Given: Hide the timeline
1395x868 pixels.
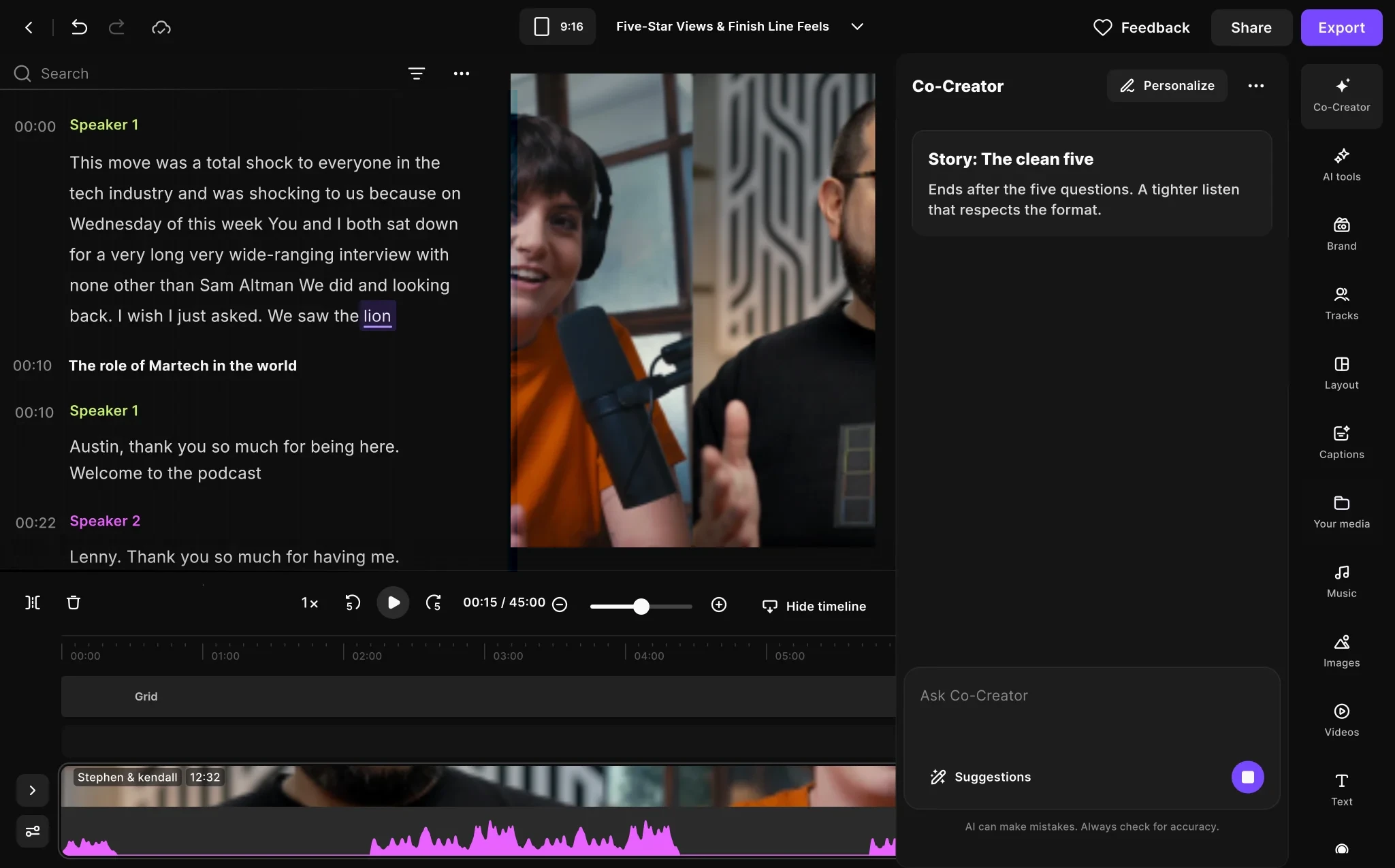Looking at the screenshot, I should pos(814,606).
